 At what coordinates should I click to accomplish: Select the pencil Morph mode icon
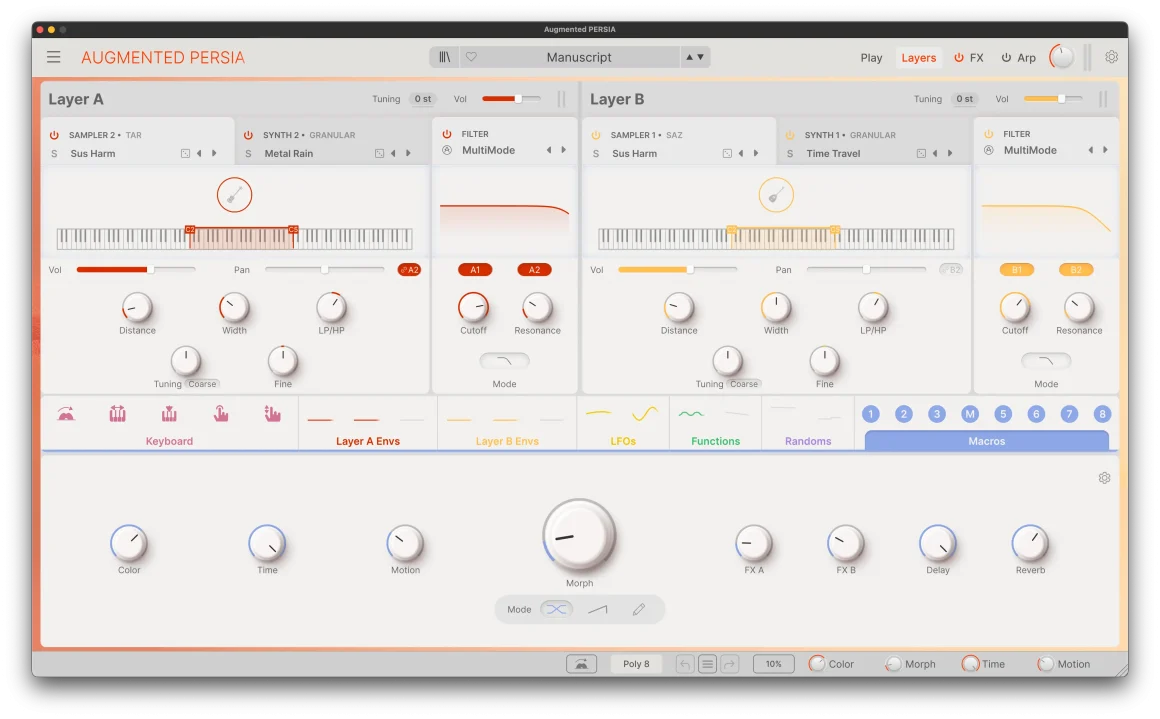tap(640, 609)
